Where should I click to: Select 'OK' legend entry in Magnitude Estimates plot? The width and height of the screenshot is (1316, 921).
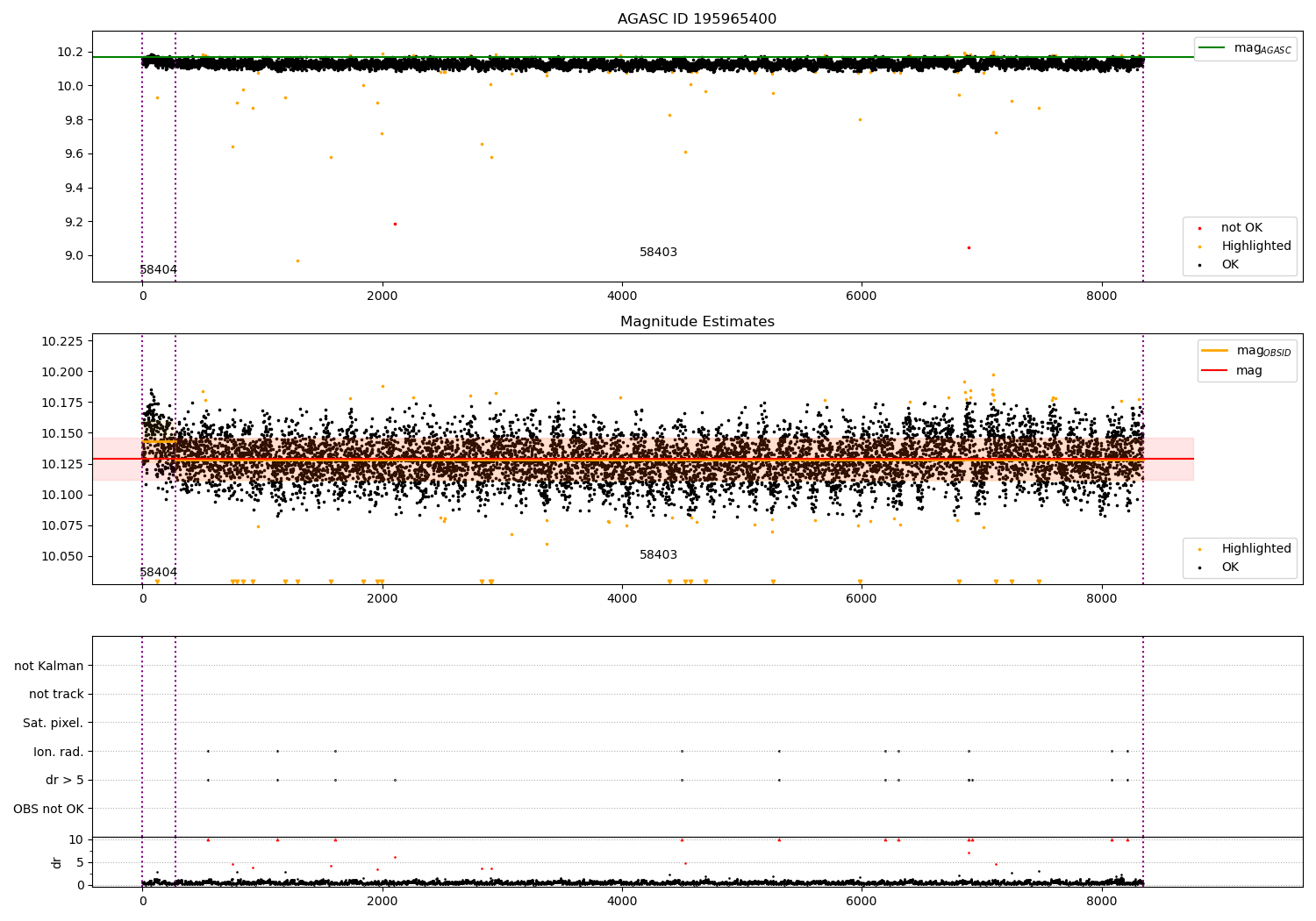1230,568
